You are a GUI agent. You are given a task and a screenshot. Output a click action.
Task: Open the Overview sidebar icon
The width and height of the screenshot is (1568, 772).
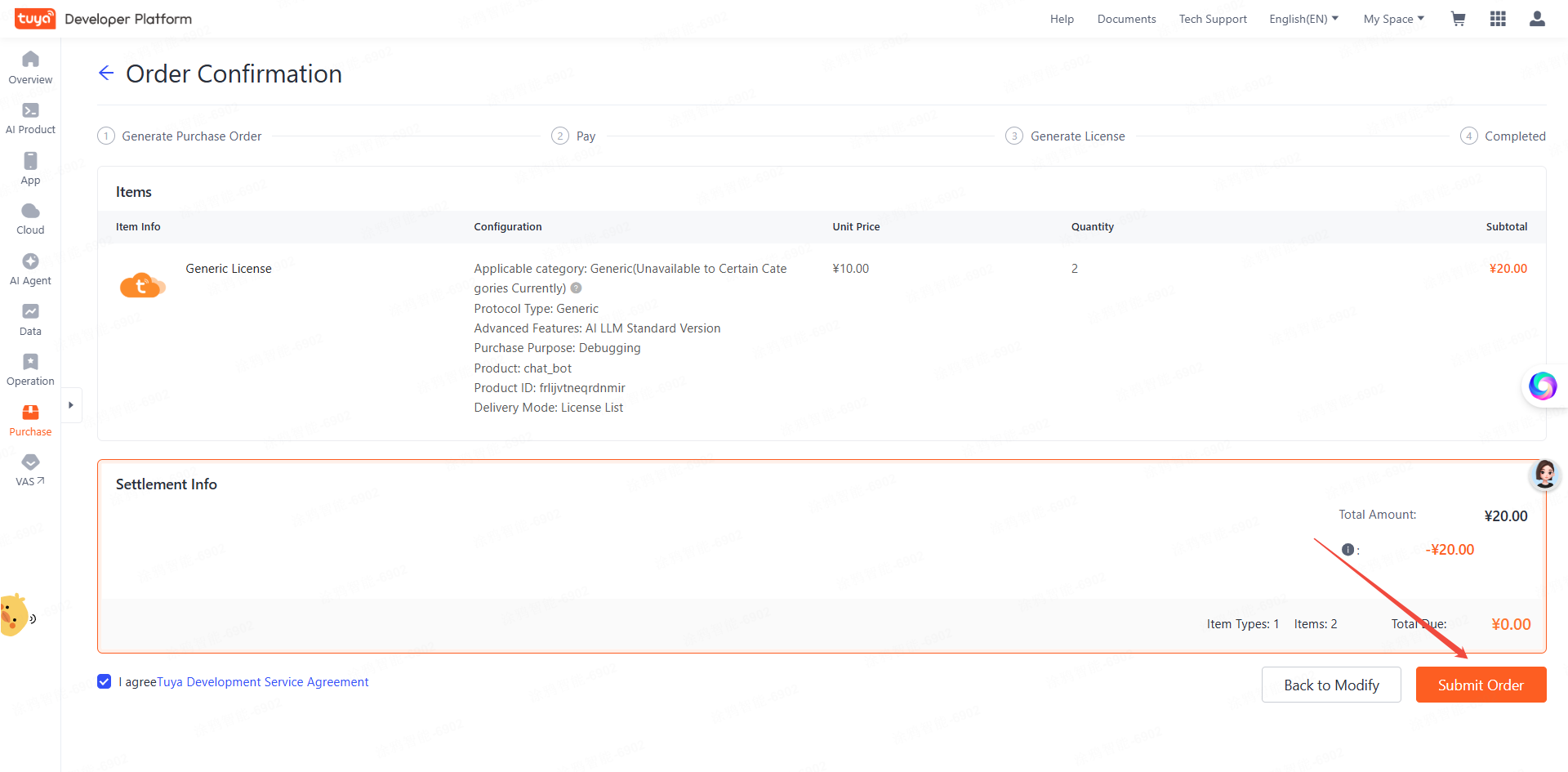click(x=30, y=59)
